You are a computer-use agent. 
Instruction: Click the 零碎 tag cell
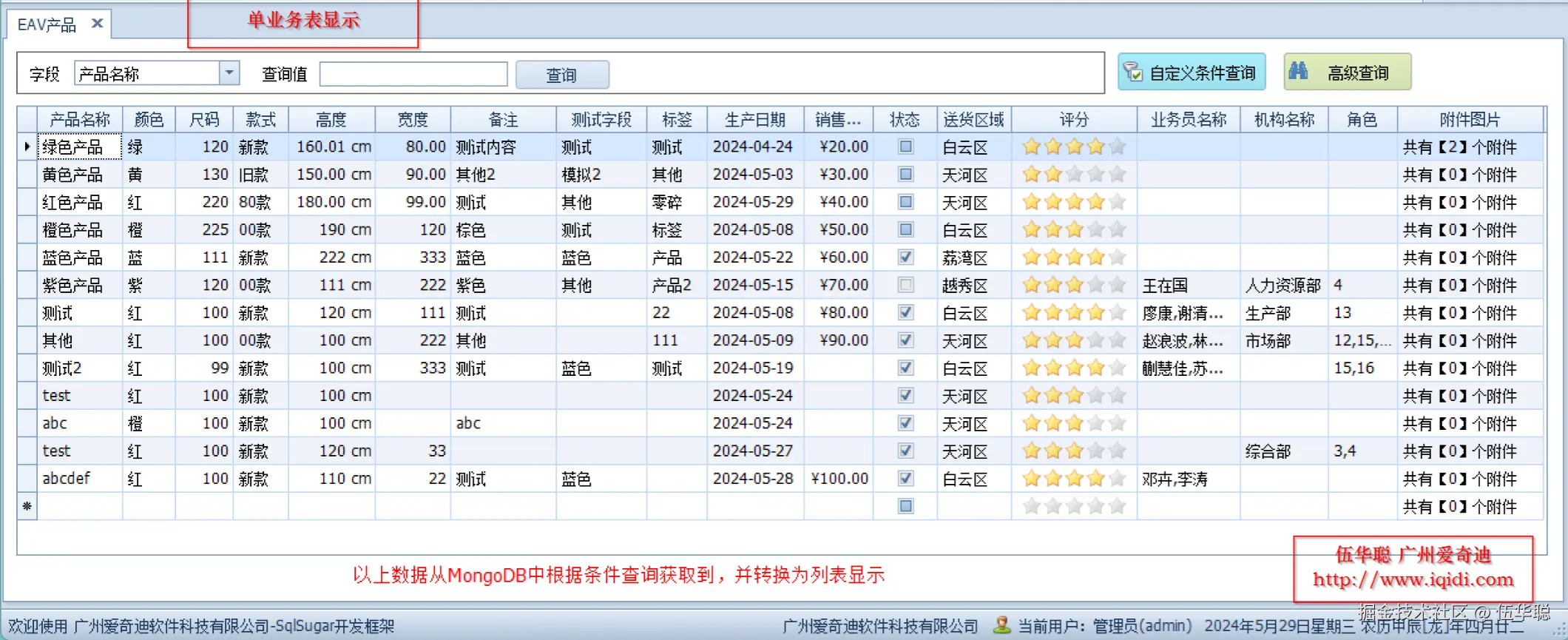[x=677, y=202]
